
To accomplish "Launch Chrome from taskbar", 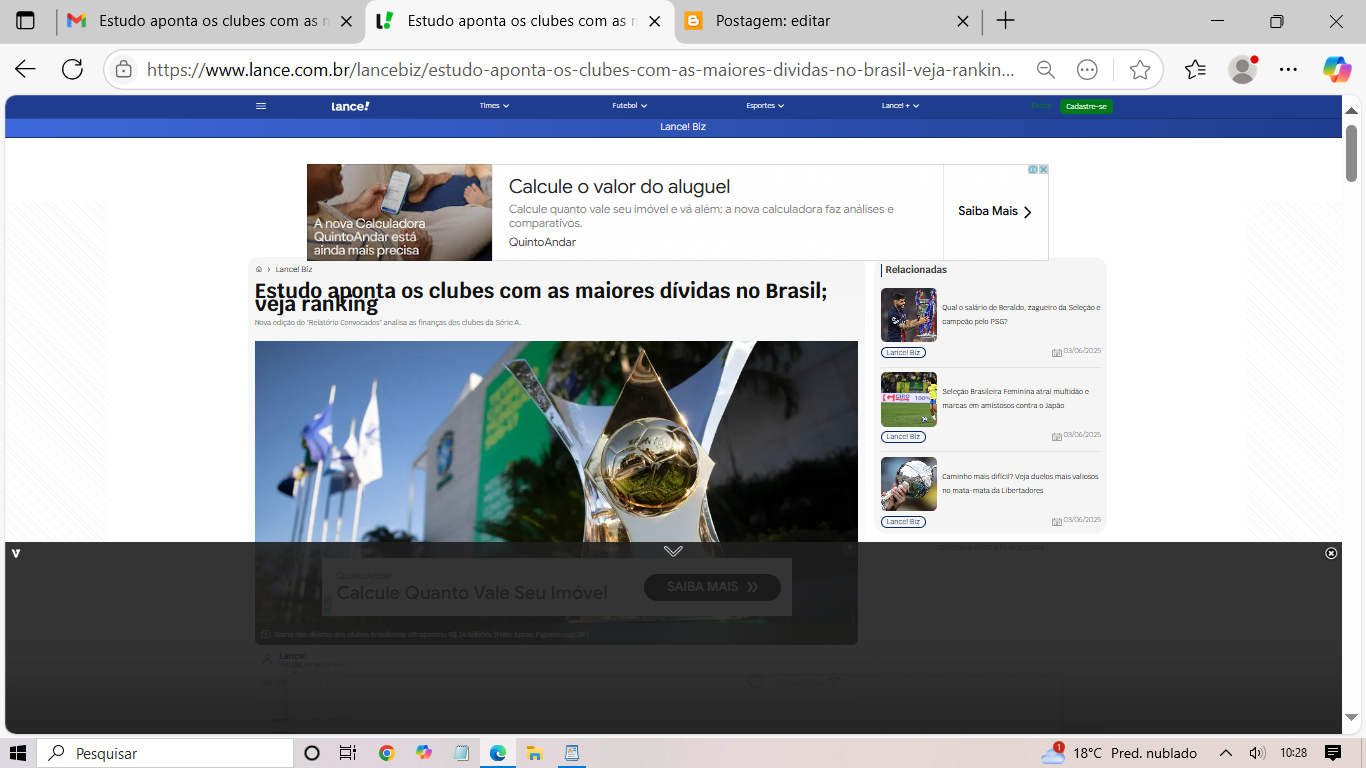I will click(387, 753).
